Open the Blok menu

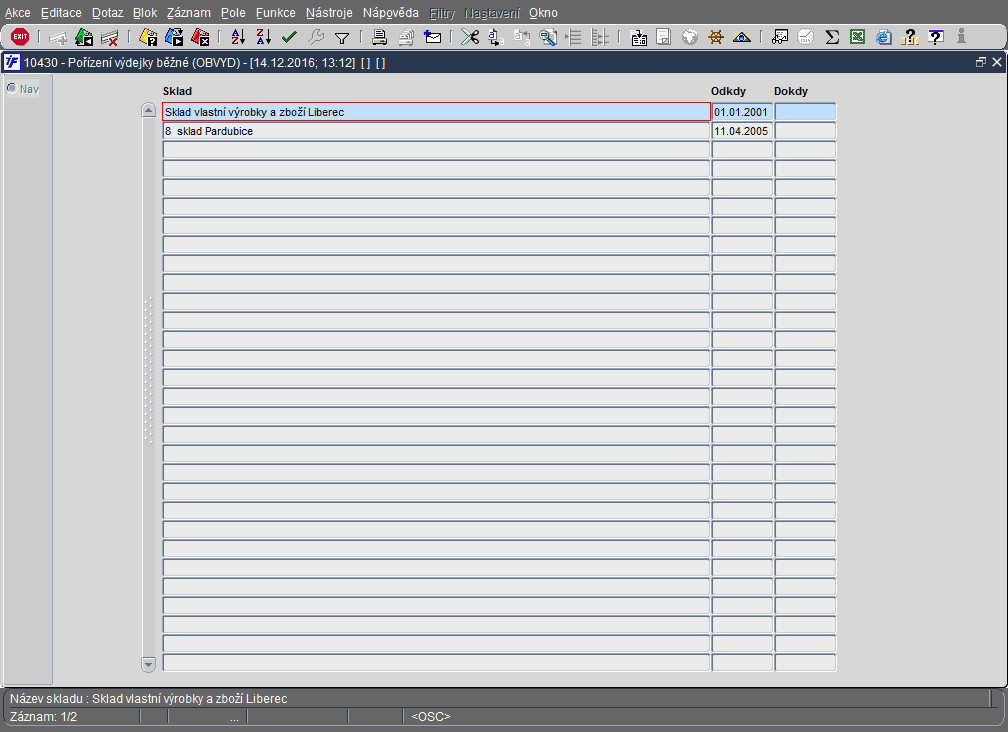click(145, 13)
